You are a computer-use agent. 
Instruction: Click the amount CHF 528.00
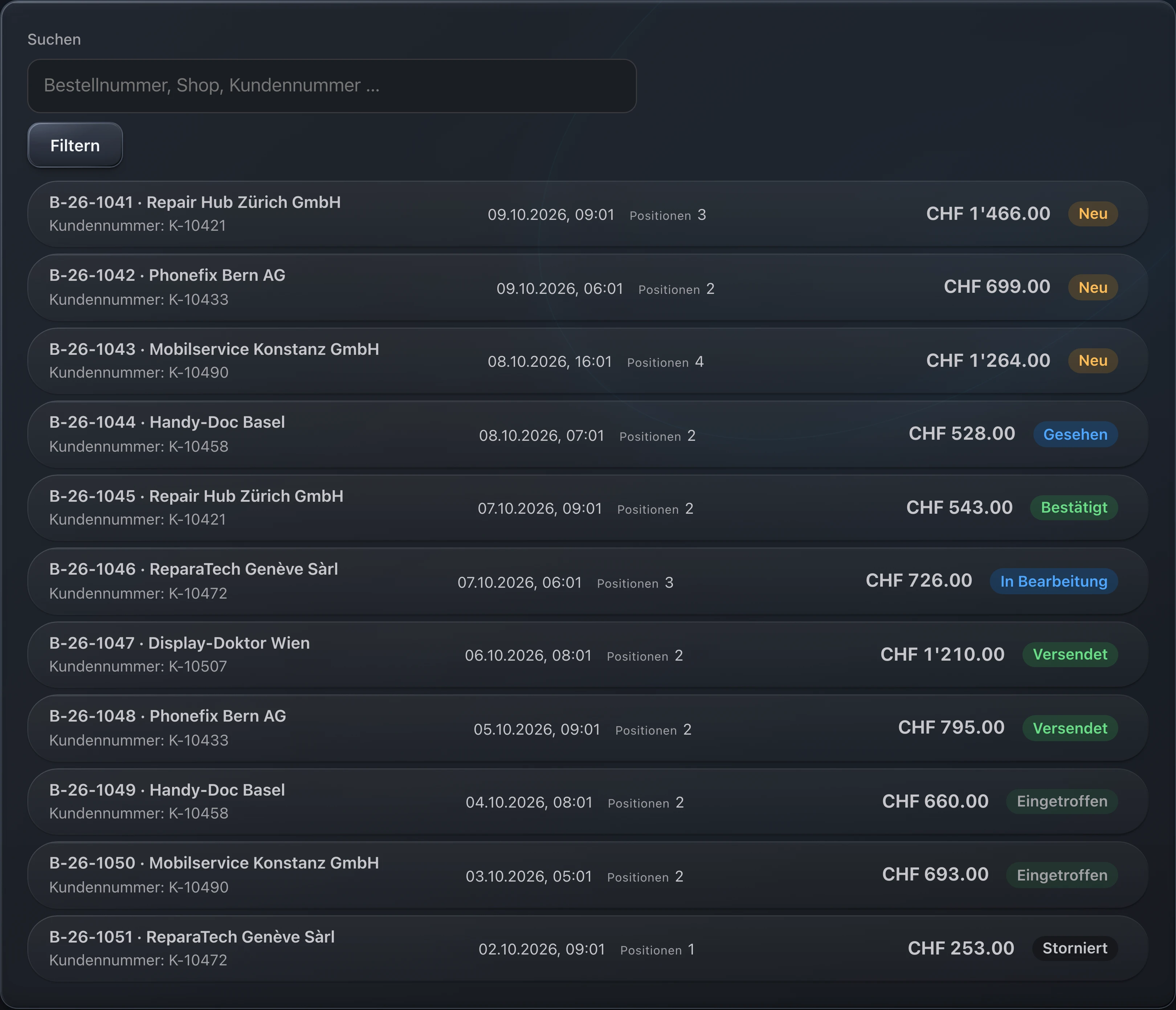point(961,434)
